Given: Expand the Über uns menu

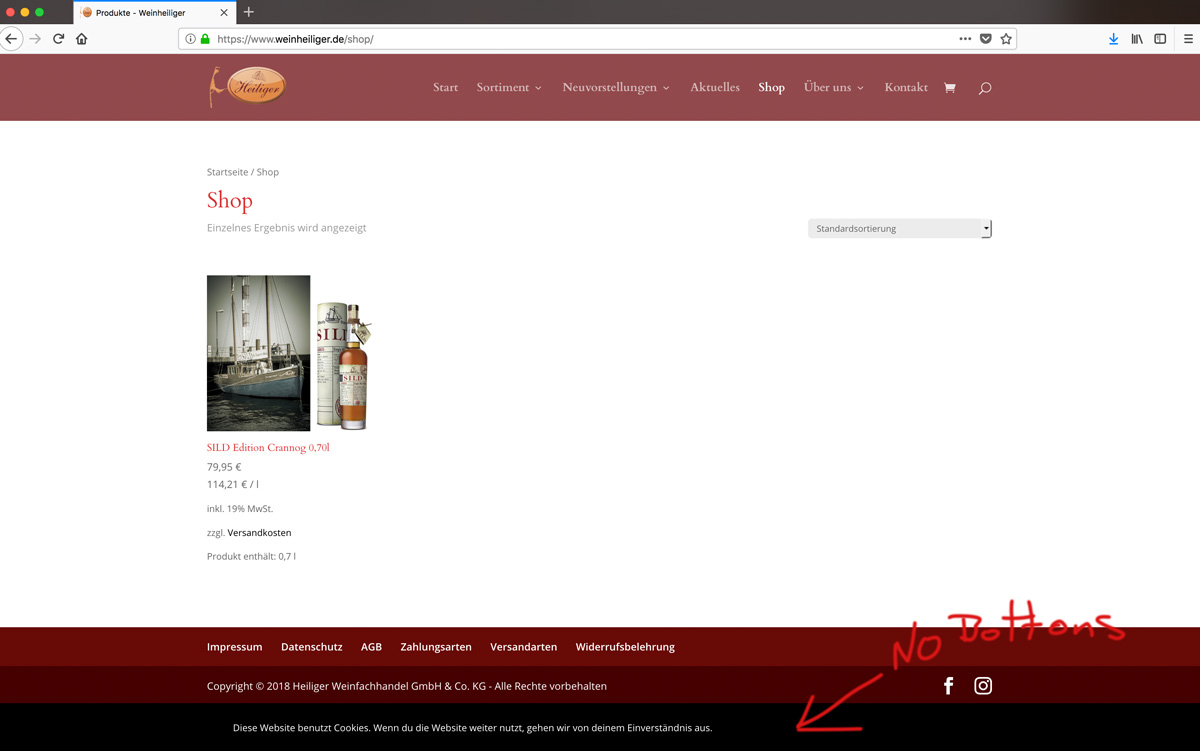Looking at the screenshot, I should pyautogui.click(x=834, y=87).
